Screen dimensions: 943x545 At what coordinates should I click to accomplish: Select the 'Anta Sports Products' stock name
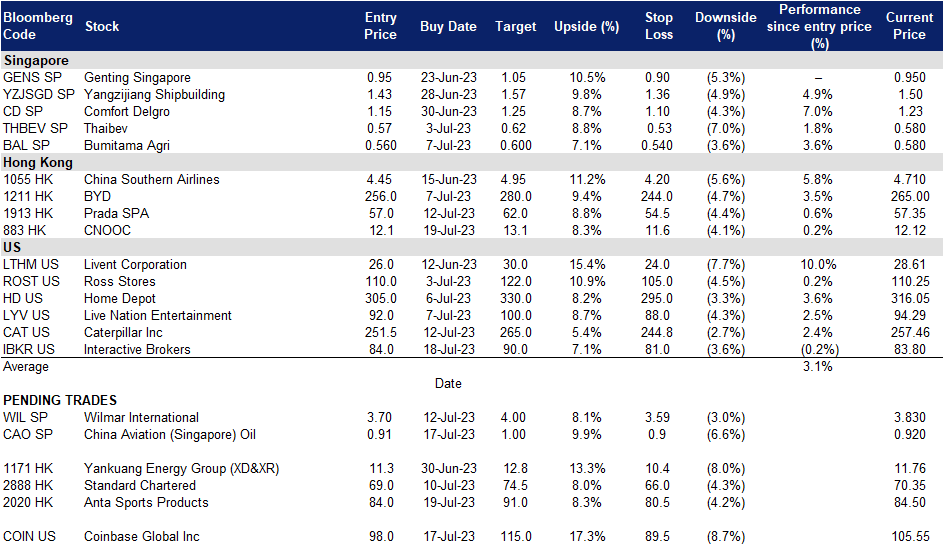click(x=146, y=502)
